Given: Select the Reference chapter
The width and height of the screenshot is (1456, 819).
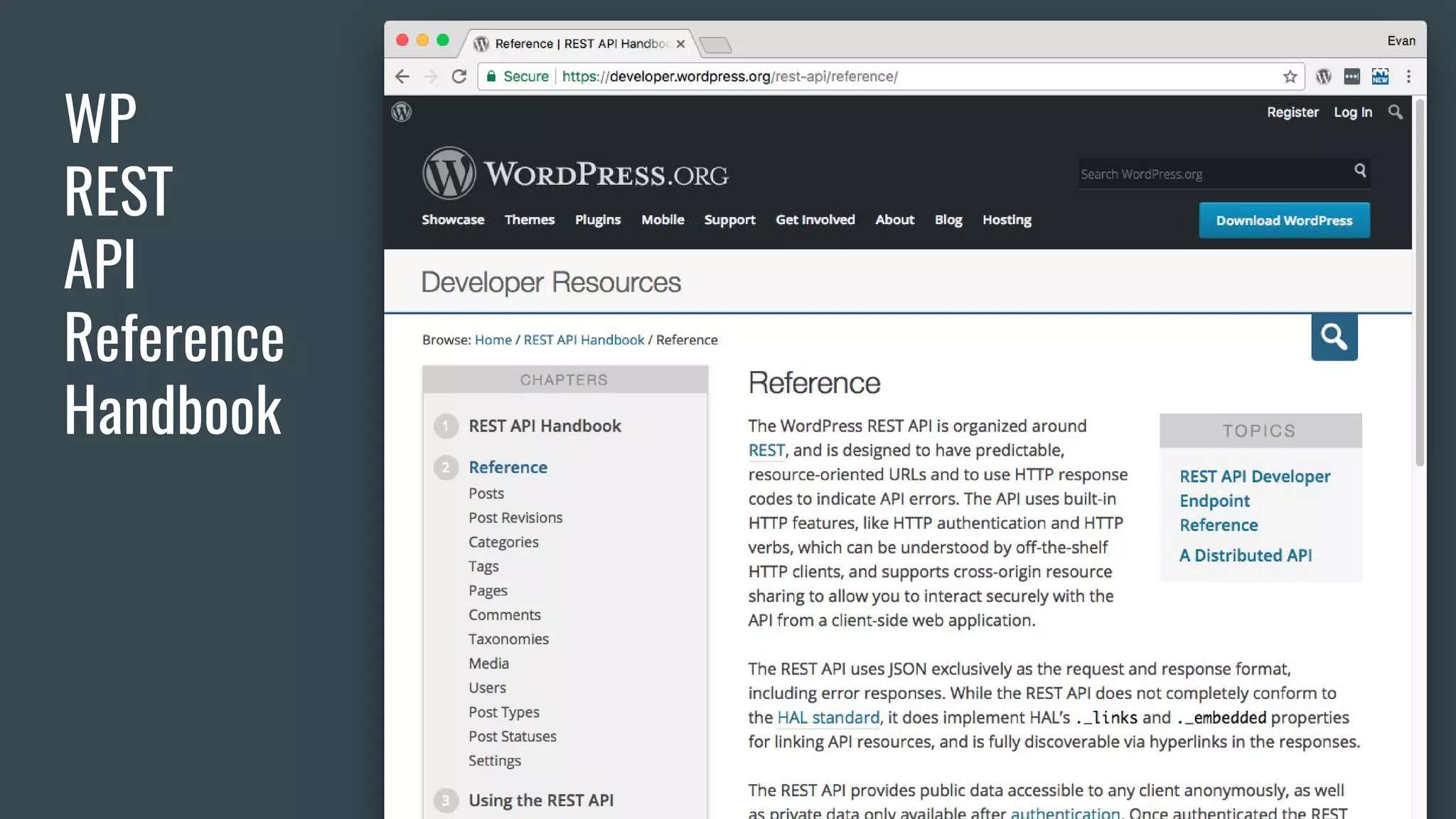Looking at the screenshot, I should [x=508, y=467].
